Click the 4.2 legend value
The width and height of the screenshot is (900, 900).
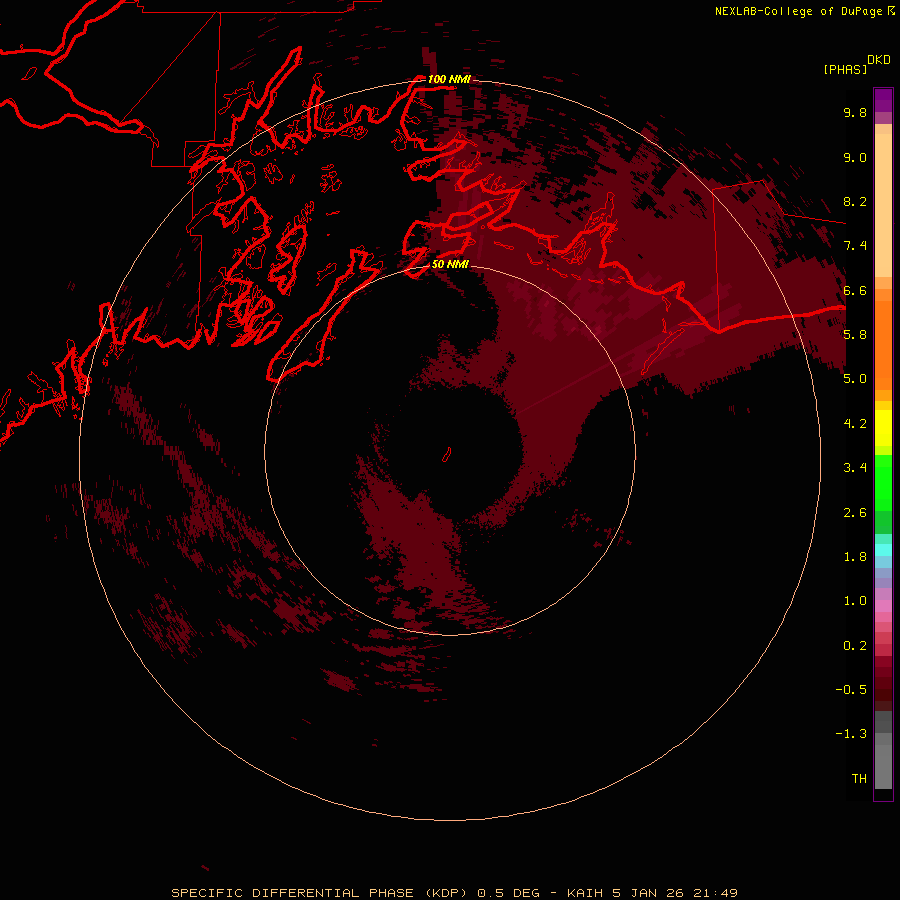(855, 424)
